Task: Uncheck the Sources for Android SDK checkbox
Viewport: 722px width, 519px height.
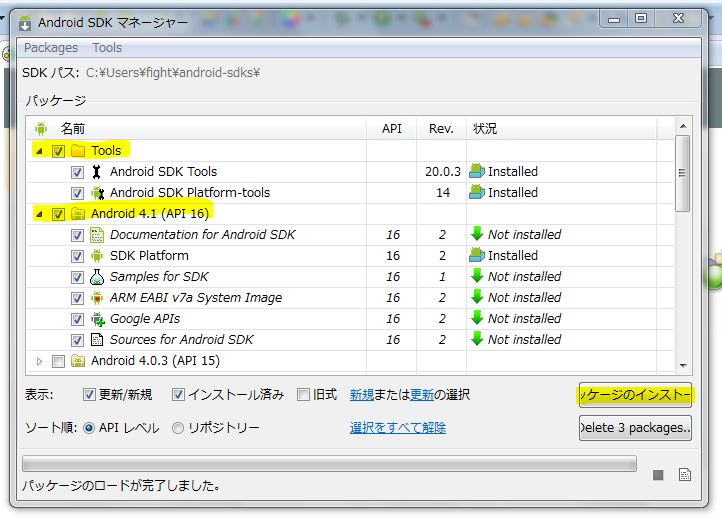Action: [77, 340]
